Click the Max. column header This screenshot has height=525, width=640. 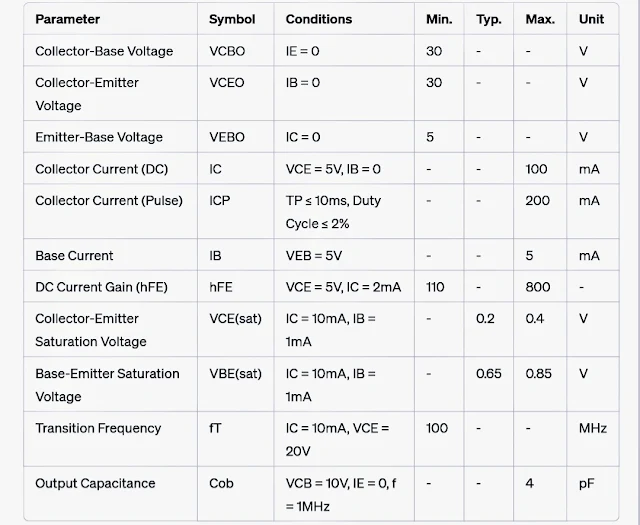point(540,19)
